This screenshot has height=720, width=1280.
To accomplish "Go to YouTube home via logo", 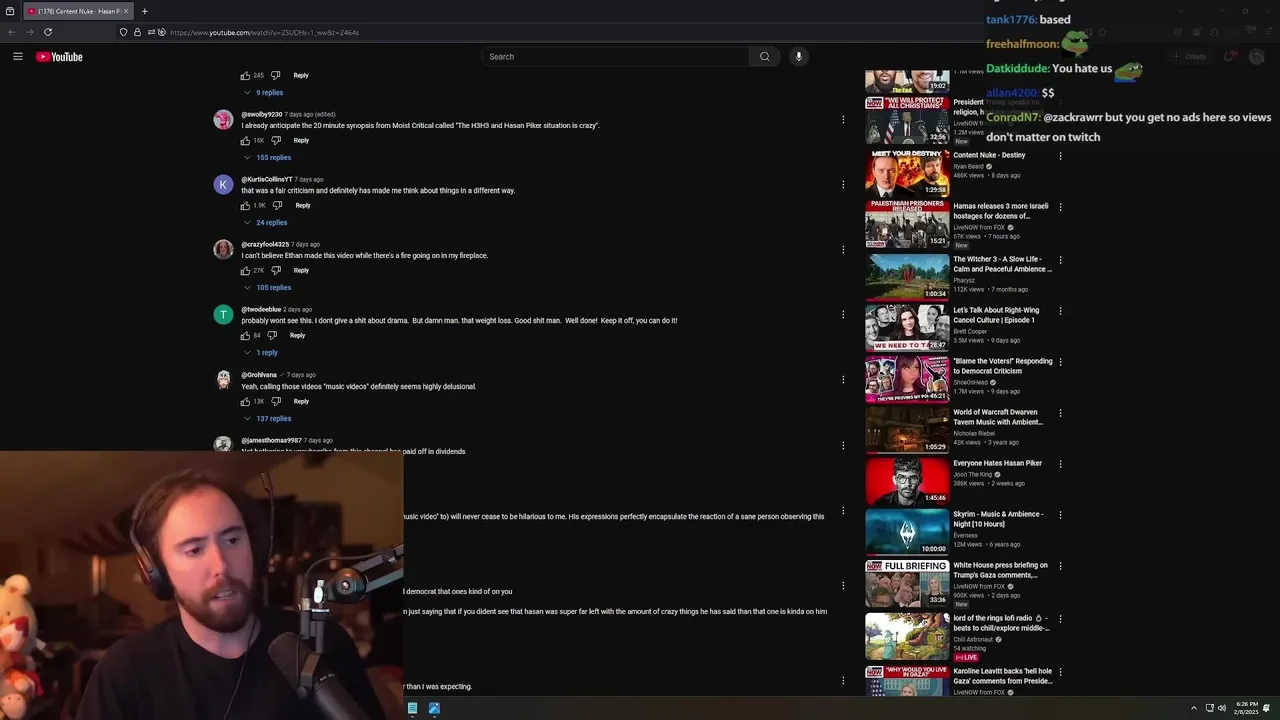I will pyautogui.click(x=60, y=57).
